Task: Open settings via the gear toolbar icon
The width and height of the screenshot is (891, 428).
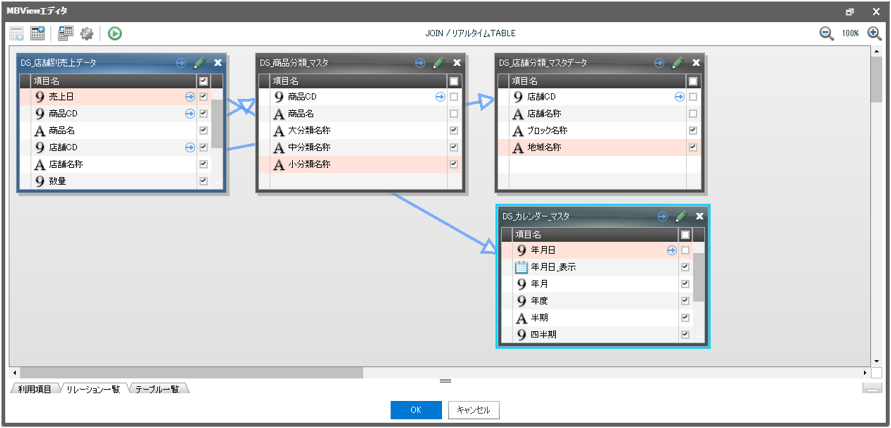Action: point(86,34)
